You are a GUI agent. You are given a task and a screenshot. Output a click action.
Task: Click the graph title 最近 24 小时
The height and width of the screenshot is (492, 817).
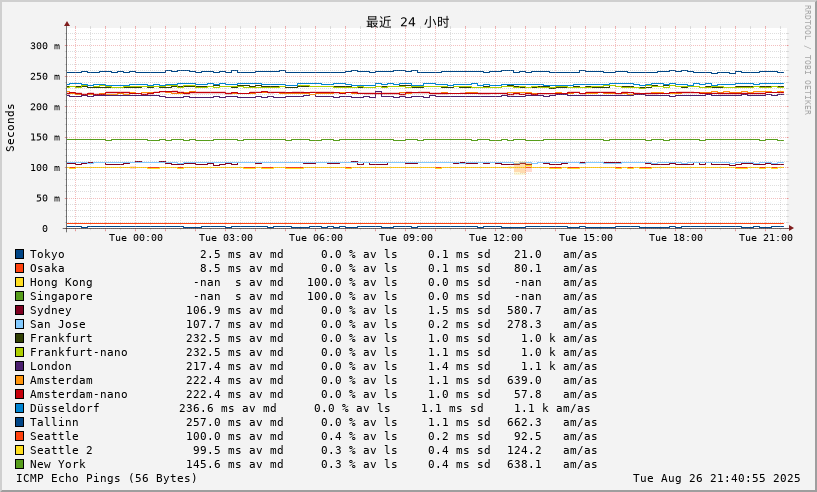[408, 22]
